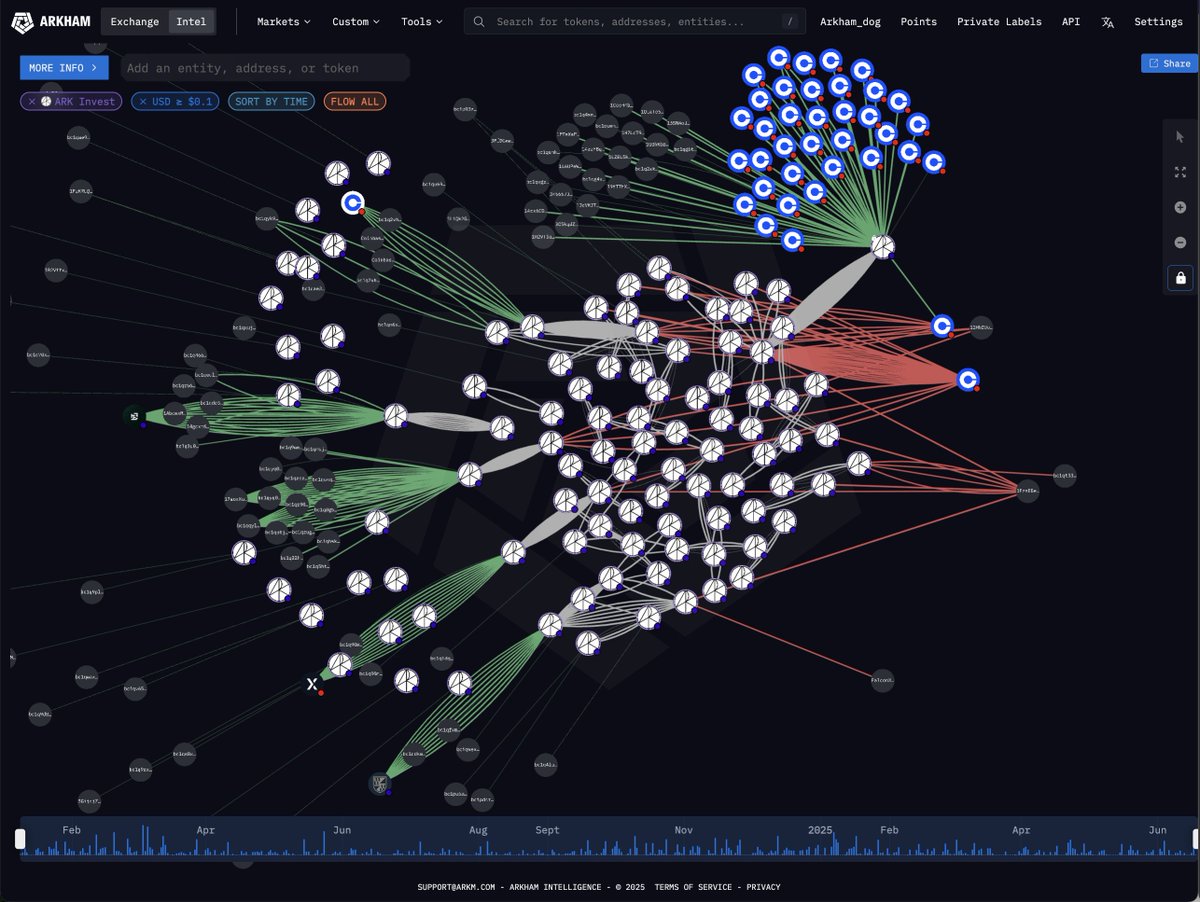Click the fit-to-screen expand icon
Image resolution: width=1200 pixels, height=902 pixels.
[x=1180, y=172]
